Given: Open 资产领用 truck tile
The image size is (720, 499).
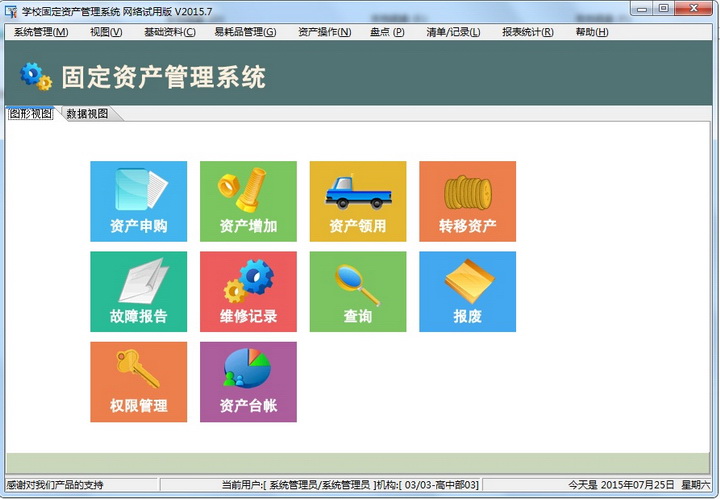Looking at the screenshot, I should (x=358, y=201).
